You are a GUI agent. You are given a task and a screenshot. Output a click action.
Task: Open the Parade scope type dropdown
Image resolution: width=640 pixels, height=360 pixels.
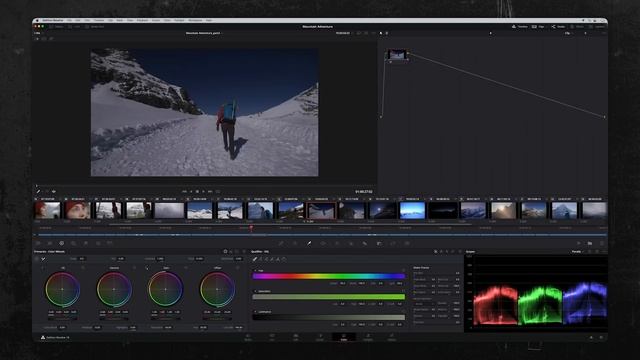tap(577, 252)
